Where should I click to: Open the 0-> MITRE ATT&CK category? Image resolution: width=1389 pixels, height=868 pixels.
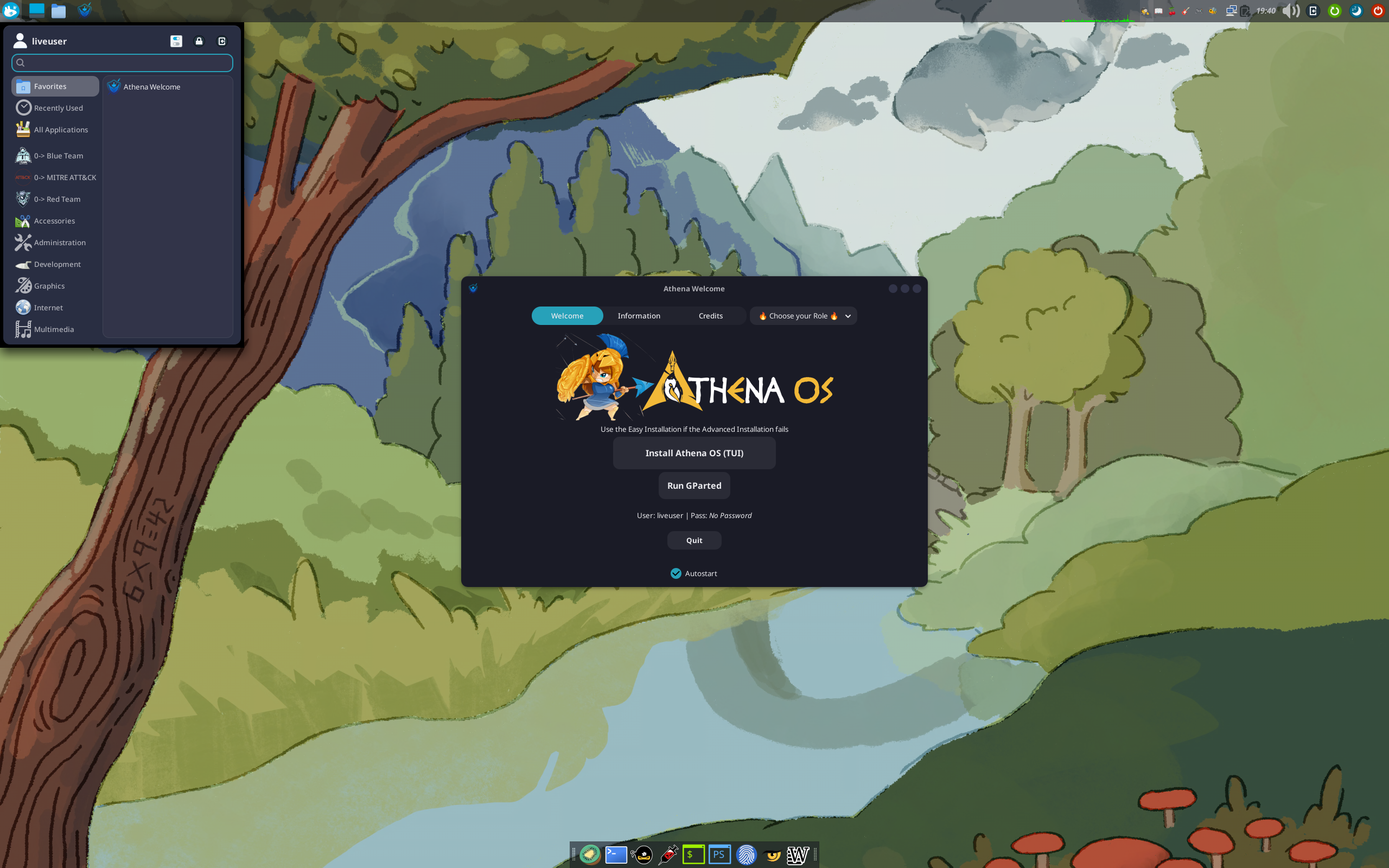tap(55, 177)
